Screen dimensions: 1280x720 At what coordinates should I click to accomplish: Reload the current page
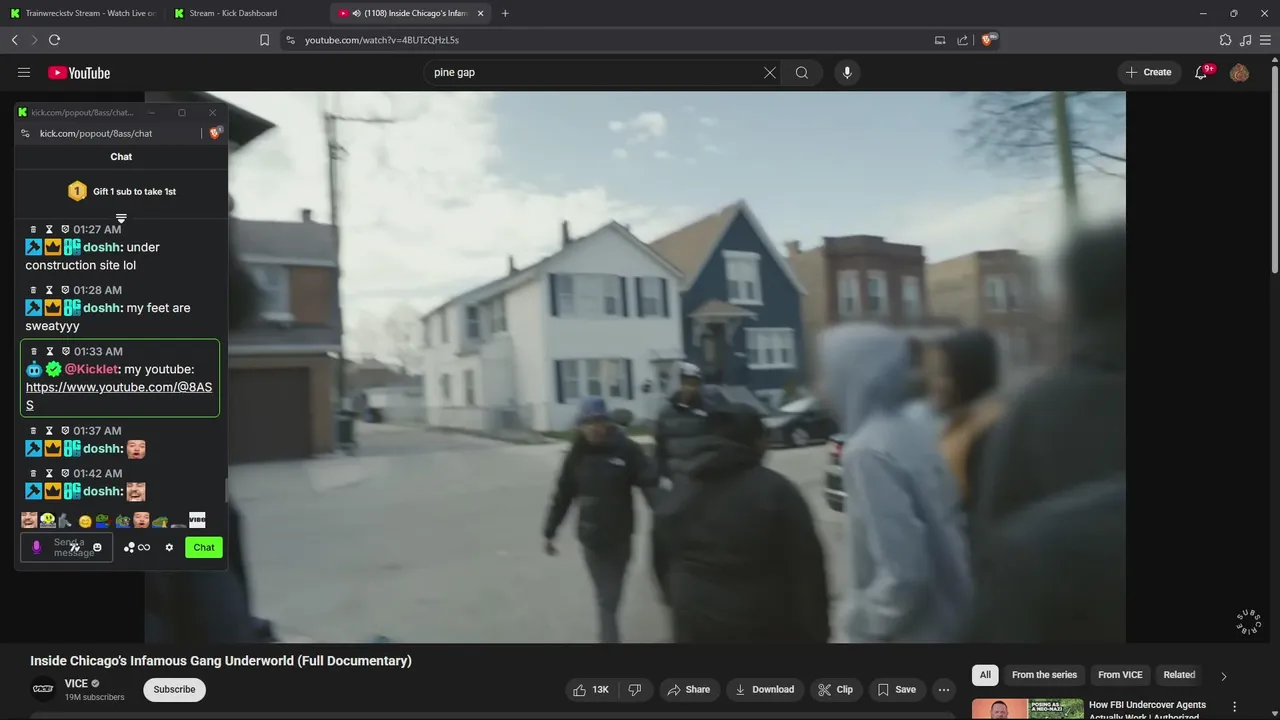[54, 40]
